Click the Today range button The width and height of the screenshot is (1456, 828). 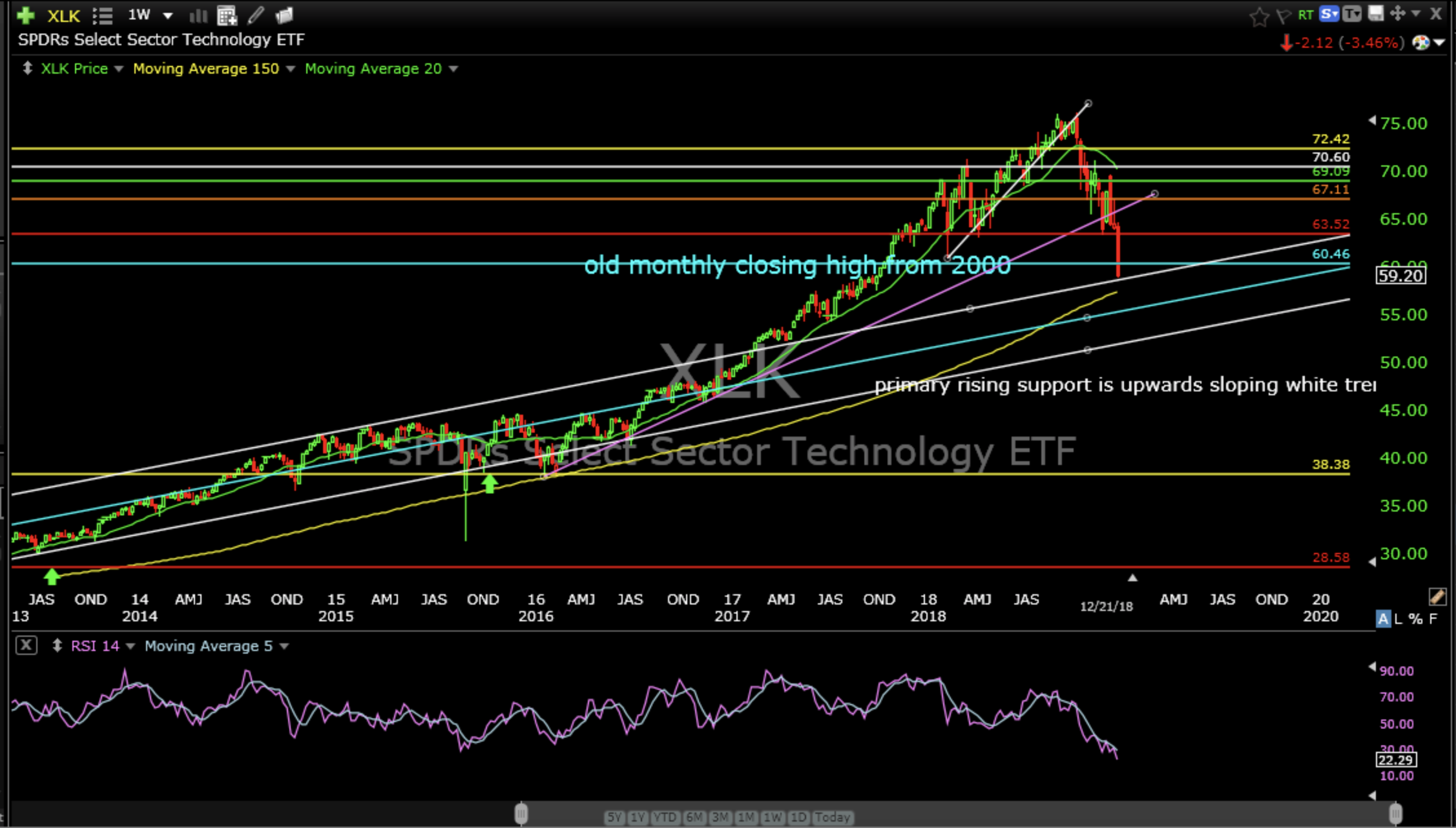click(x=832, y=817)
